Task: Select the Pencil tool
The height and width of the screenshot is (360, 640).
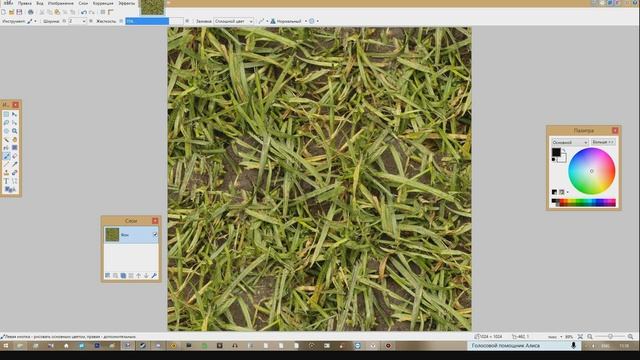Action: point(6,164)
